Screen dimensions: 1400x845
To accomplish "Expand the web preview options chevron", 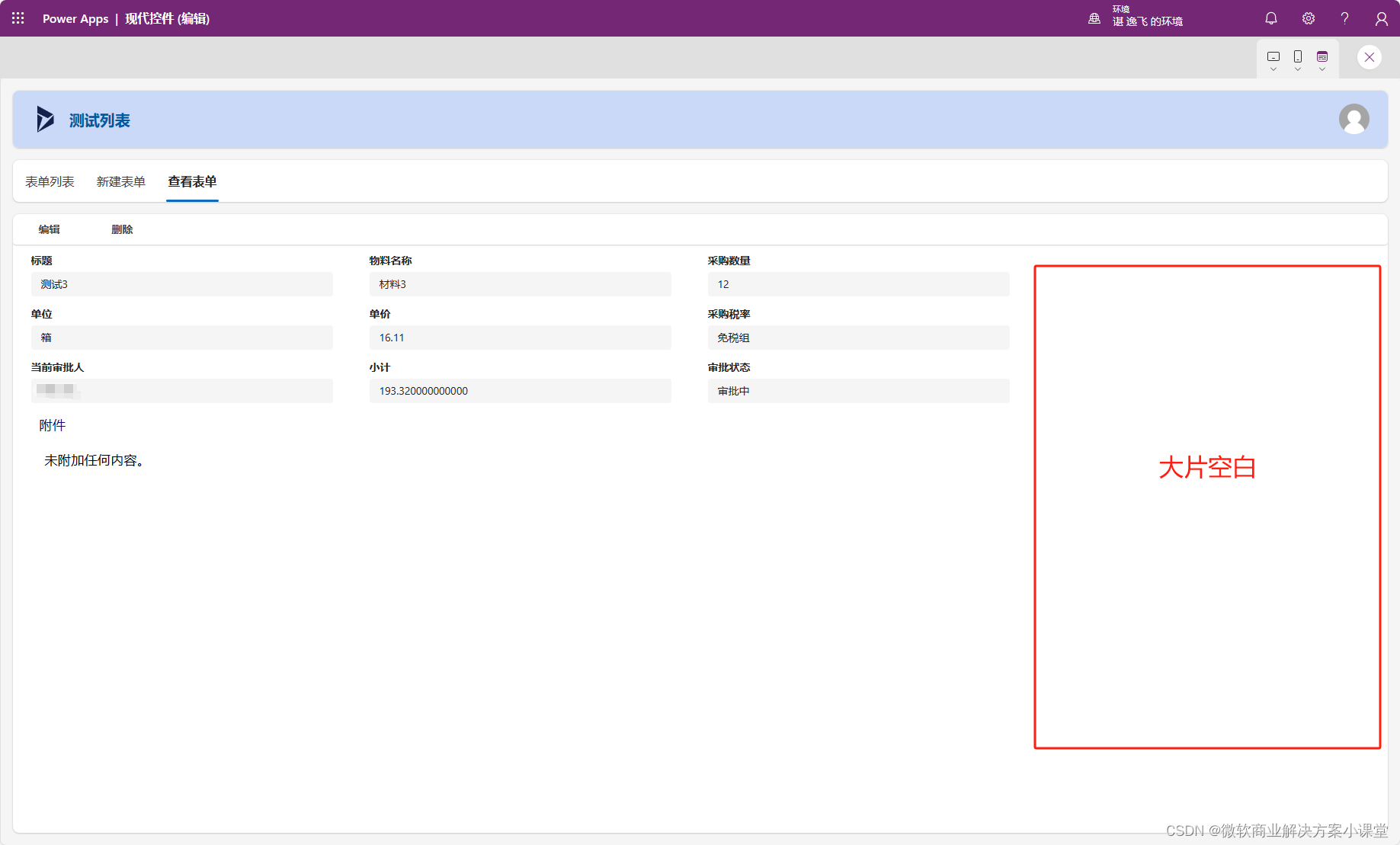I will tap(1322, 69).
